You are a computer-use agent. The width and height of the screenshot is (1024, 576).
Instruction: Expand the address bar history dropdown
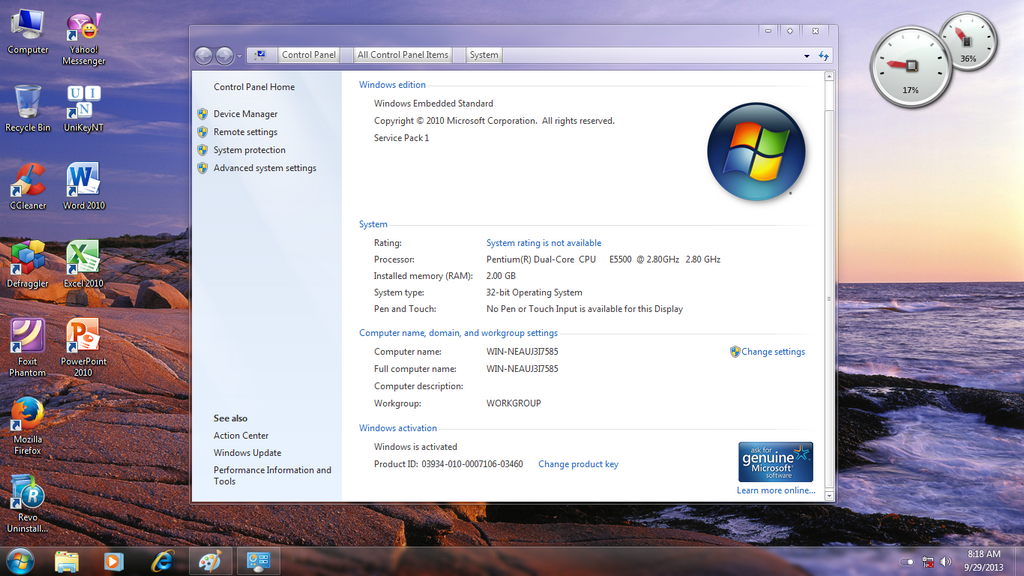point(806,56)
